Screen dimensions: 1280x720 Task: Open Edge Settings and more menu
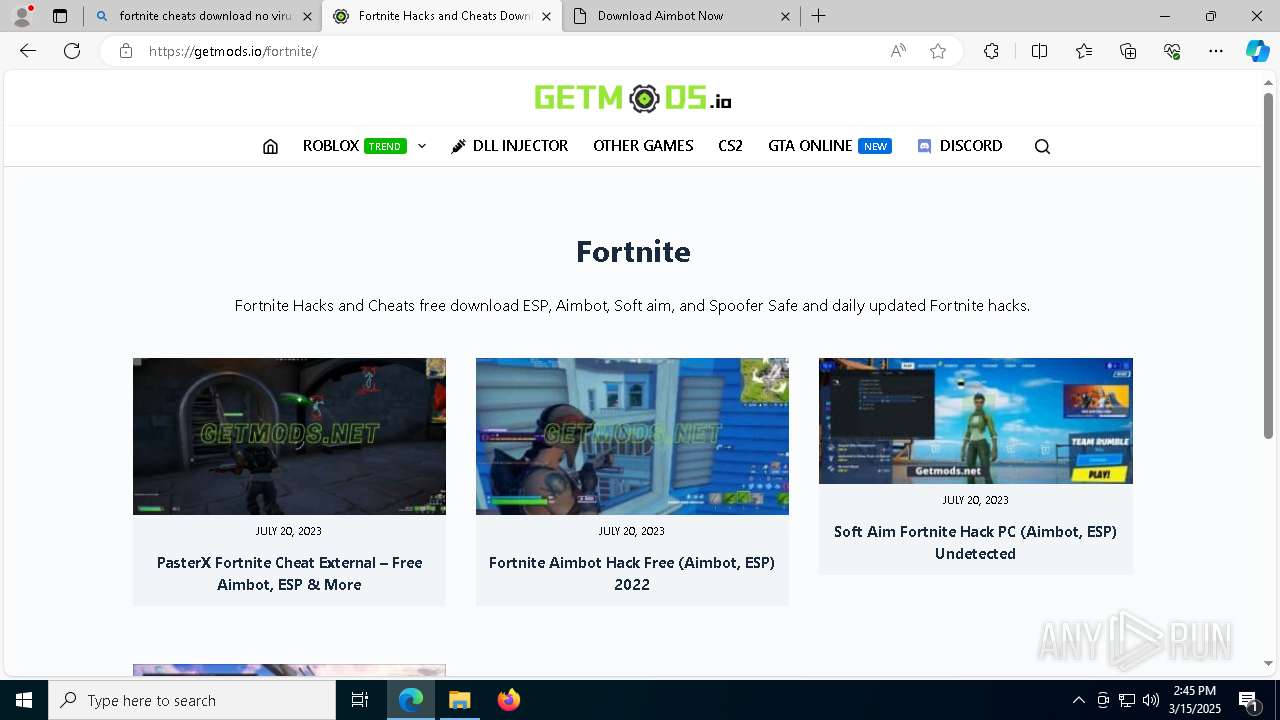pyautogui.click(x=1216, y=51)
